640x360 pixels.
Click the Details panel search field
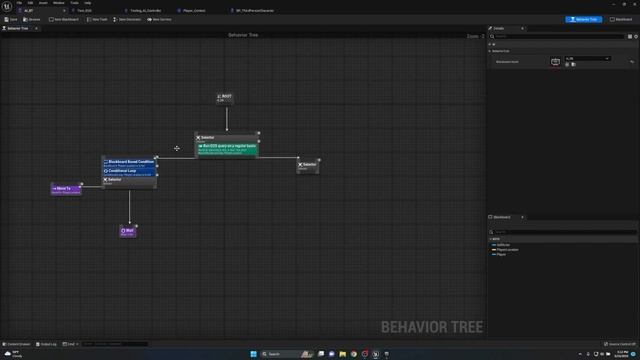coord(557,36)
